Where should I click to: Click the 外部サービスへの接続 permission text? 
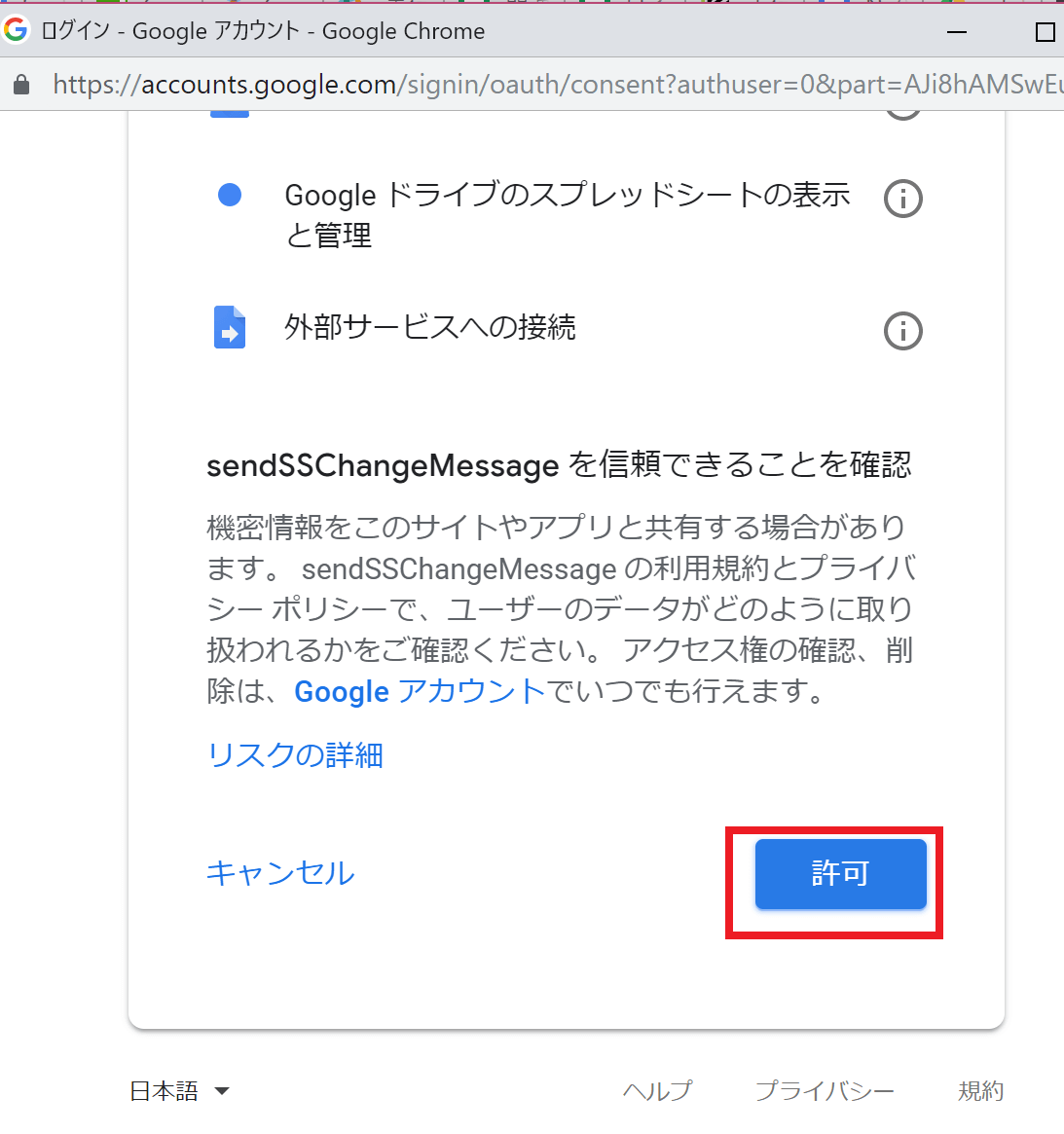coord(429,327)
